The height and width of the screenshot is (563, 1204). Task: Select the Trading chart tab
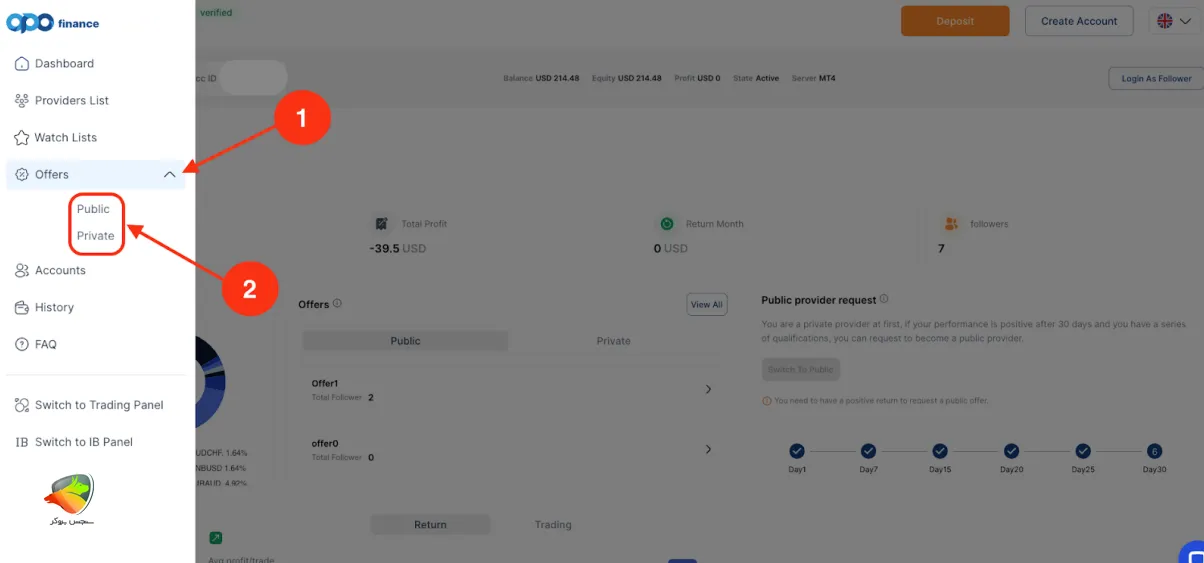(x=552, y=524)
